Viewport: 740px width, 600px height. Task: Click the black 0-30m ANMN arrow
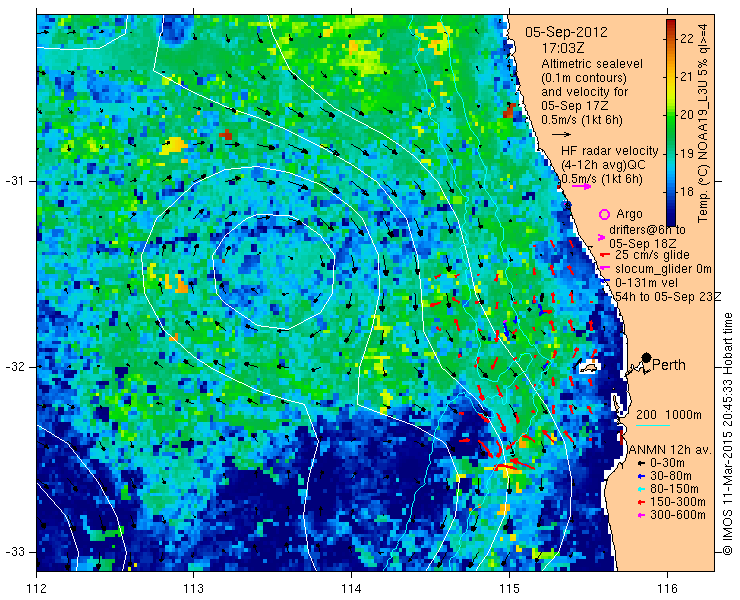pos(641,464)
